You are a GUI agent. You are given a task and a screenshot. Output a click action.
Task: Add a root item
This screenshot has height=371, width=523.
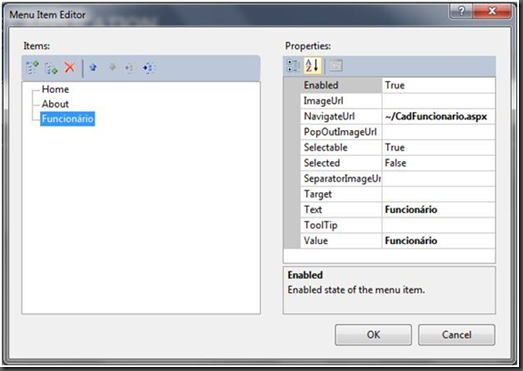[x=32, y=68]
